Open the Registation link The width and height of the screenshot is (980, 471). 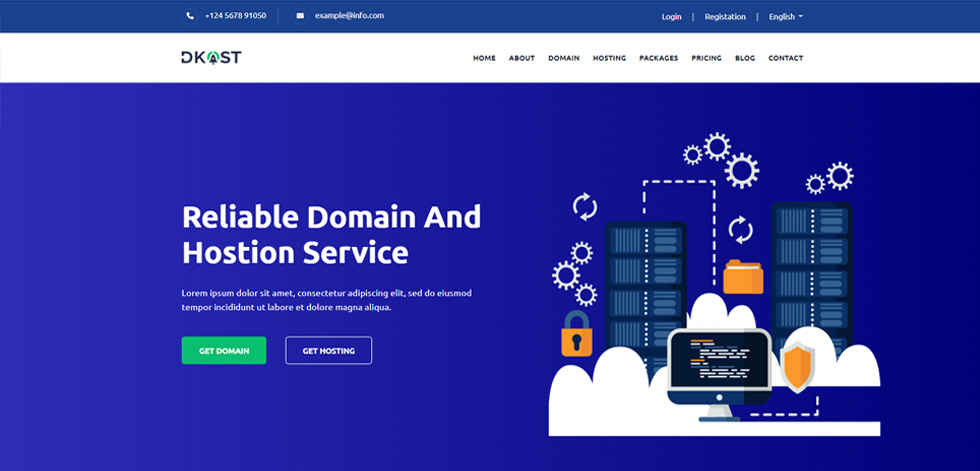pyautogui.click(x=725, y=17)
